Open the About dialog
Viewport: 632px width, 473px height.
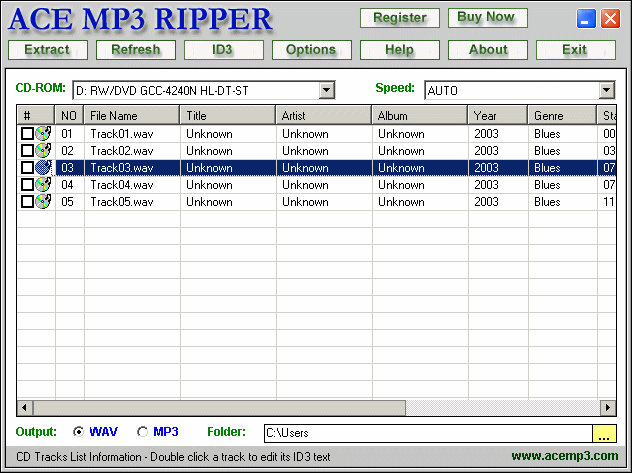[488, 50]
